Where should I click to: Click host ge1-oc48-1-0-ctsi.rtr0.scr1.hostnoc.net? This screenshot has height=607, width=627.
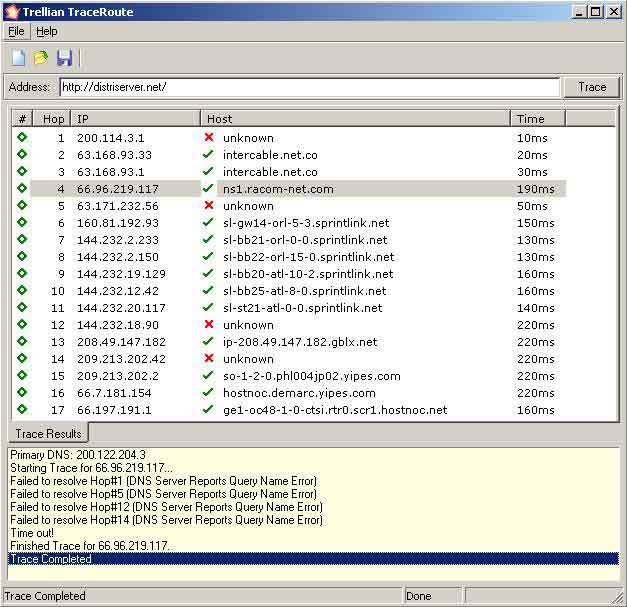click(335, 410)
